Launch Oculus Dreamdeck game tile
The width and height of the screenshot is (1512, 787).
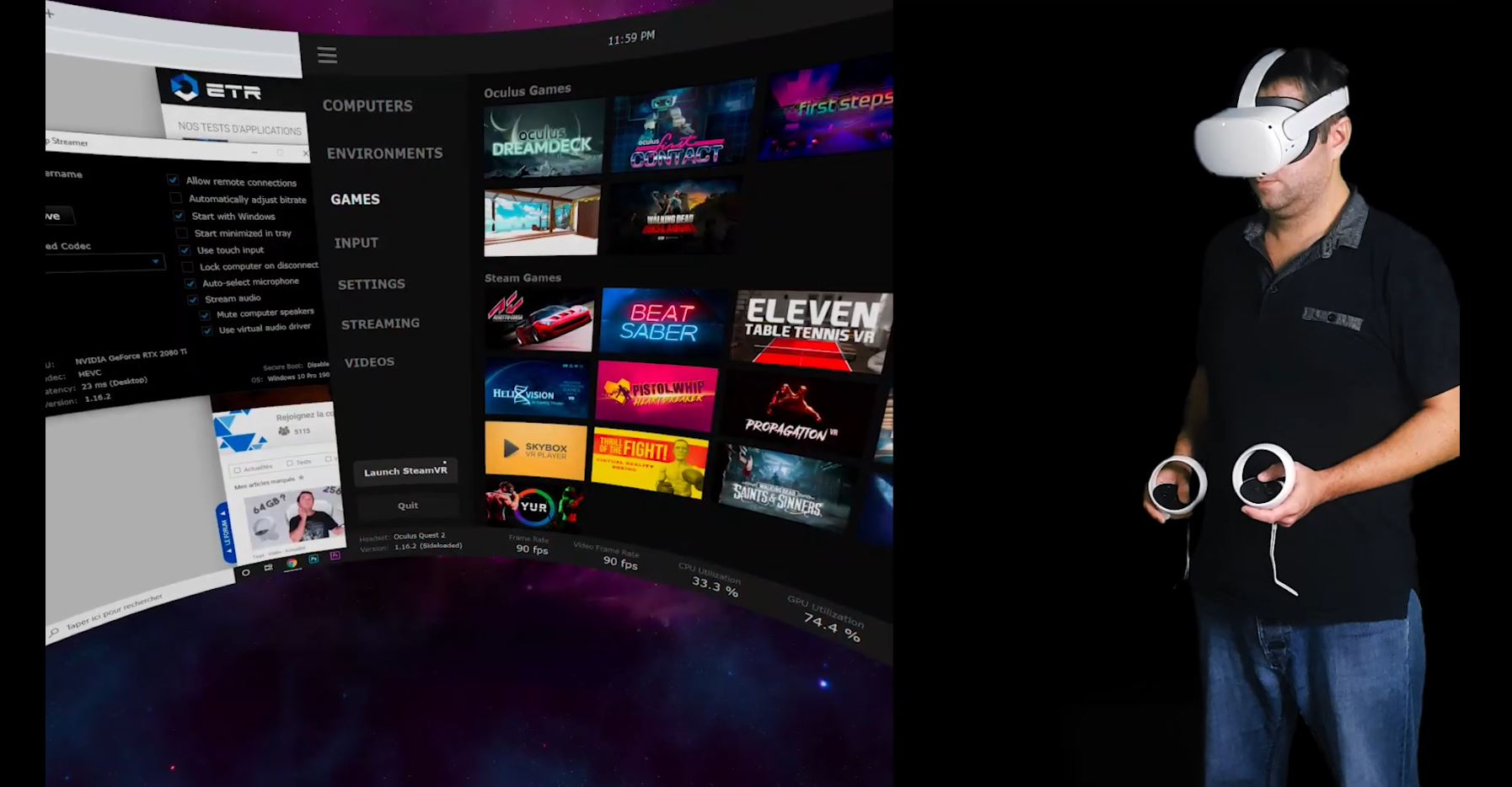coord(544,139)
